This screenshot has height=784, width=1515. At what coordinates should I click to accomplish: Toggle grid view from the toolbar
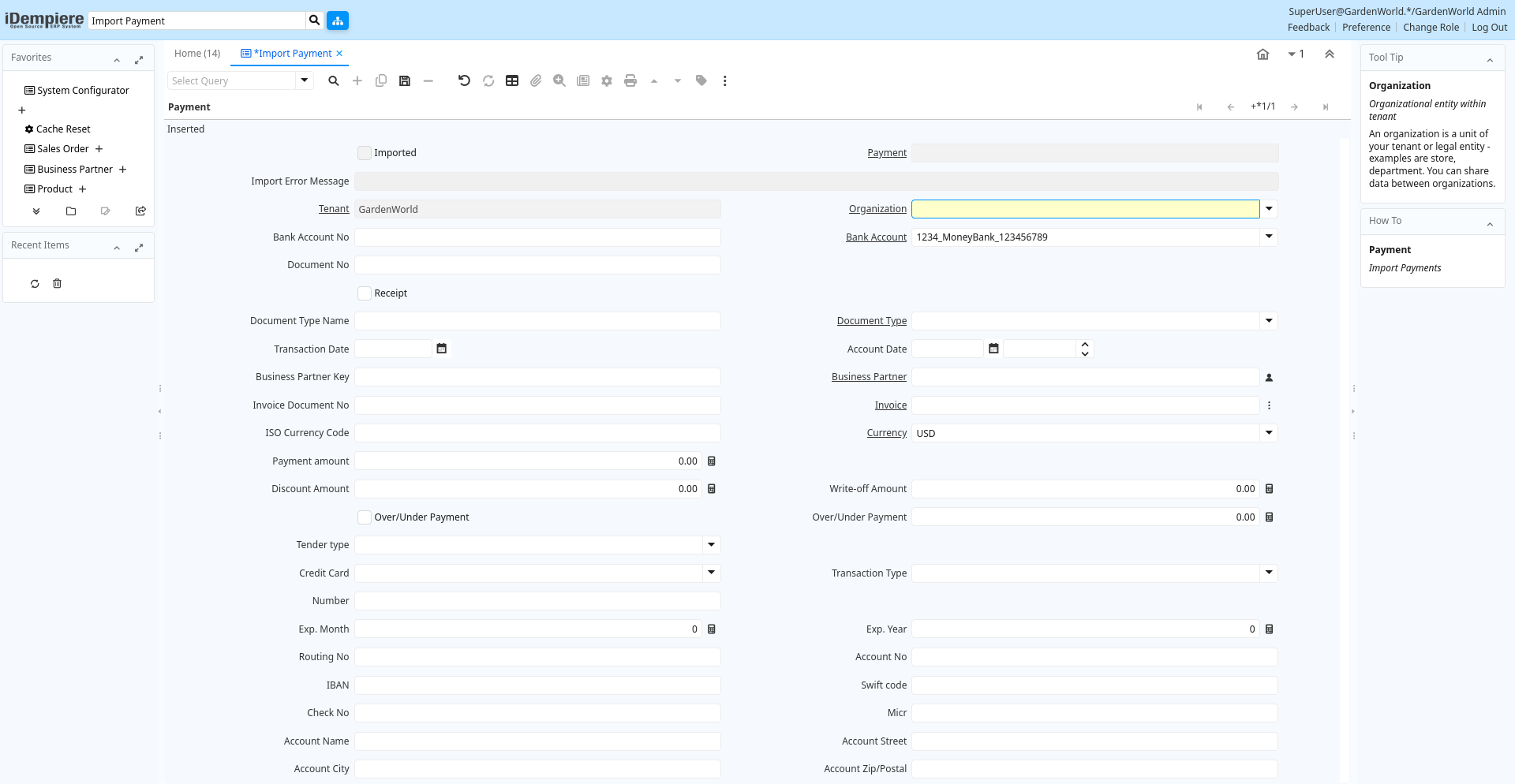pyautogui.click(x=512, y=80)
